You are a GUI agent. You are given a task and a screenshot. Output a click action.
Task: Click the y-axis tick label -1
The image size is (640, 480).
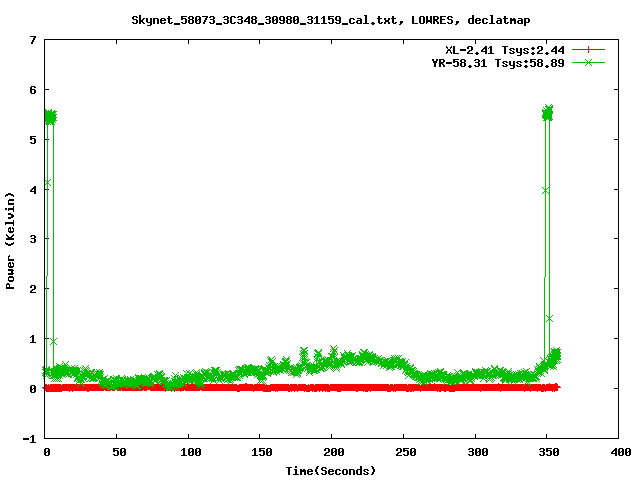click(x=29, y=439)
